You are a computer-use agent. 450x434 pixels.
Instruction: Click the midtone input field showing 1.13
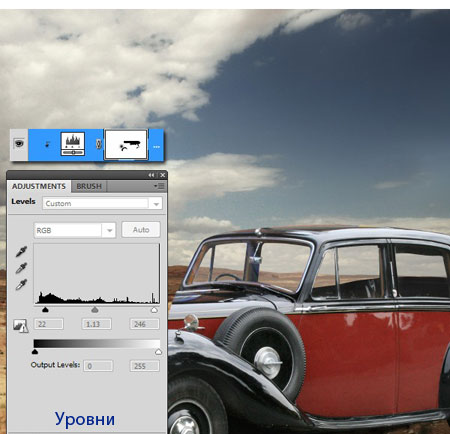pyautogui.click(x=96, y=324)
